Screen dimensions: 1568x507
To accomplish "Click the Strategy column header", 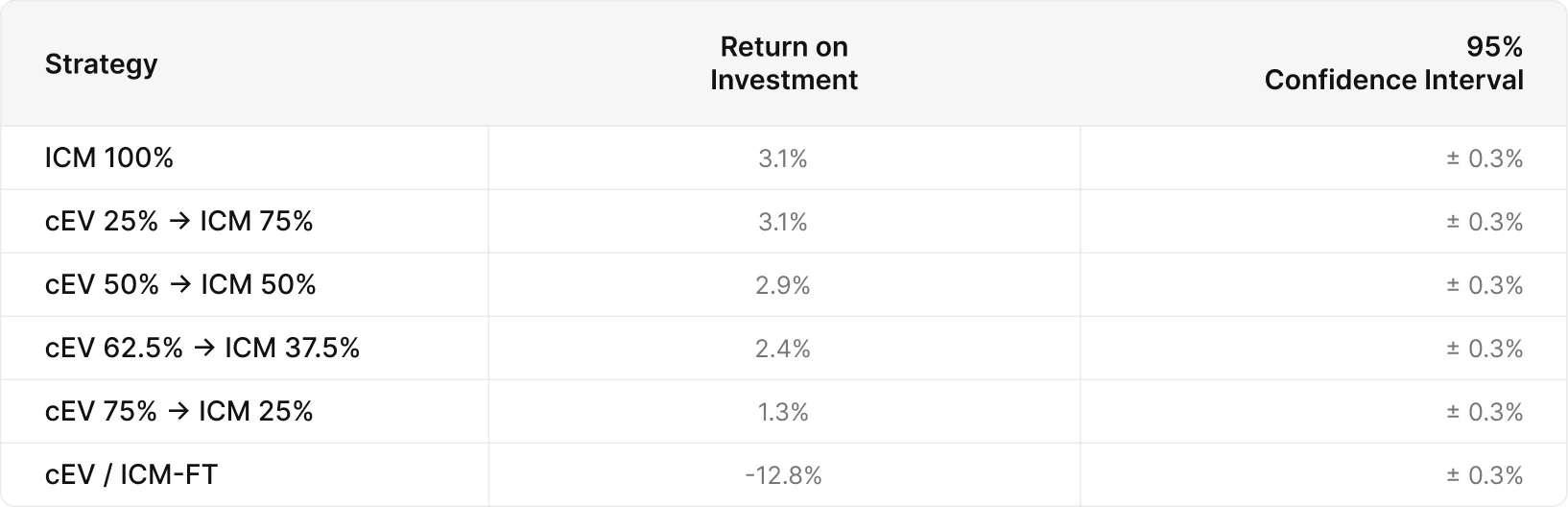I will [x=101, y=63].
